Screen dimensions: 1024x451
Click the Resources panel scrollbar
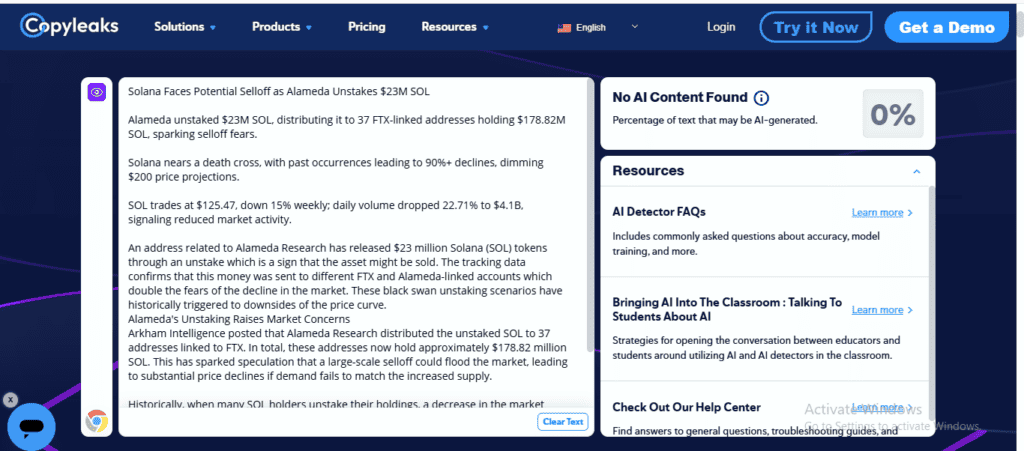pyautogui.click(x=931, y=303)
